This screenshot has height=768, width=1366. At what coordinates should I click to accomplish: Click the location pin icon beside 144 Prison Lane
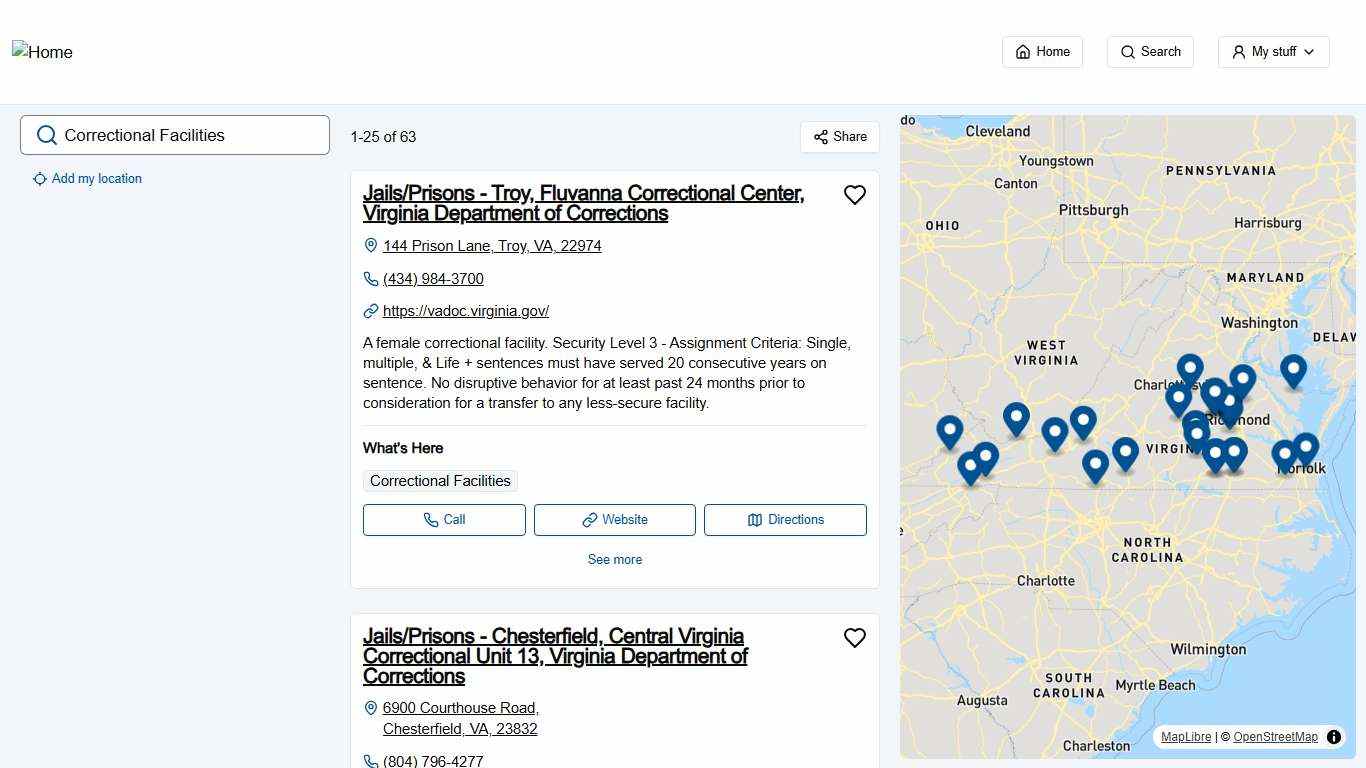coord(371,245)
